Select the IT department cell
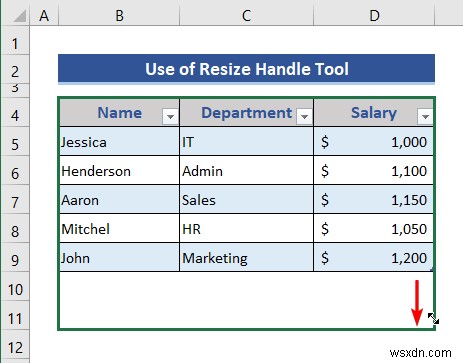 246,141
